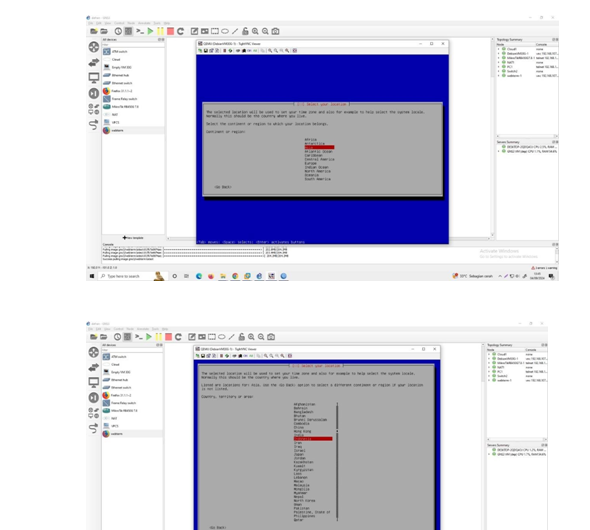
Task: Click Windows Start button on taskbar
Action: pyautogui.click(x=92, y=276)
